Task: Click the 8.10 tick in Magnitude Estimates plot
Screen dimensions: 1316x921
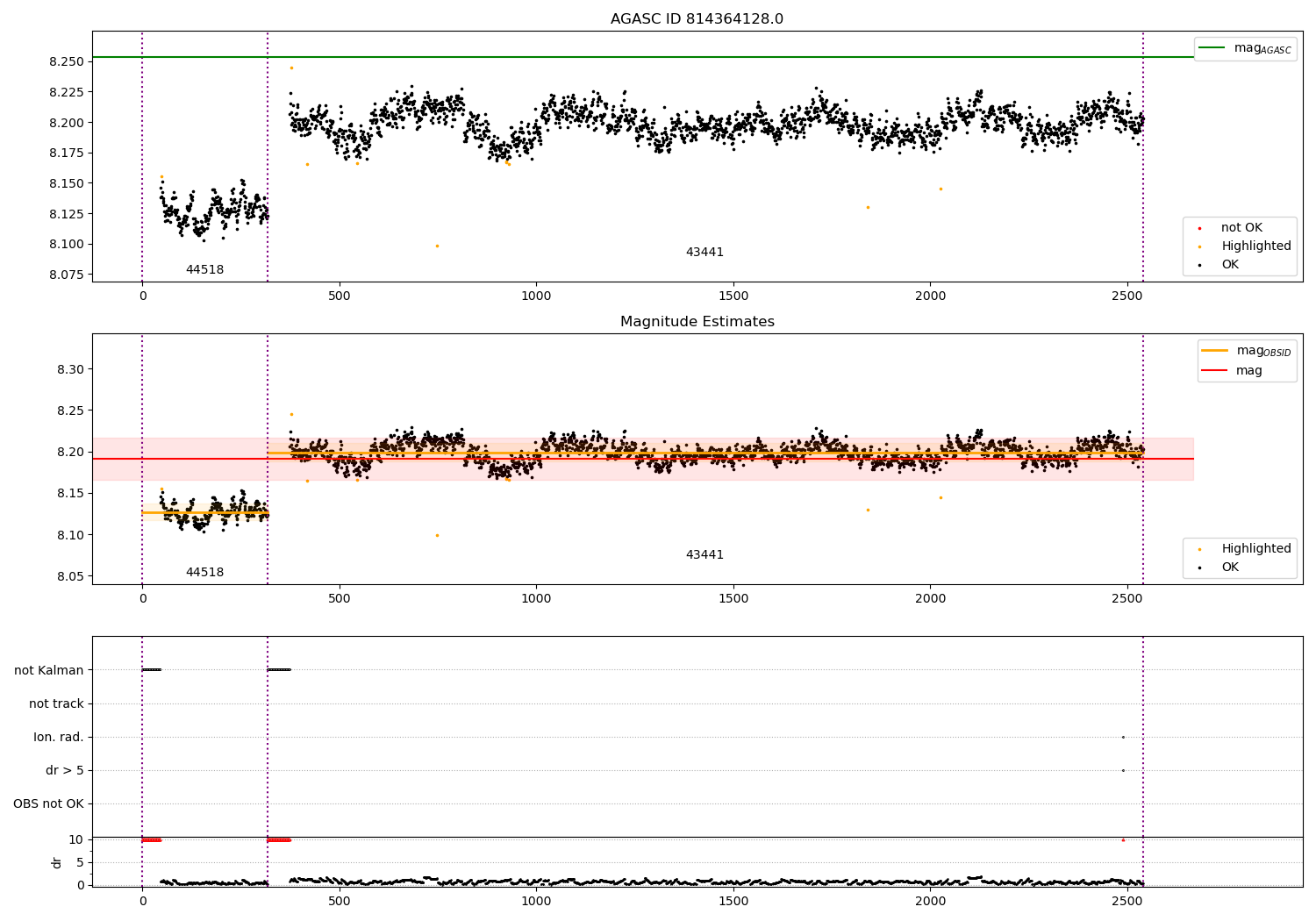Action: pos(70,536)
